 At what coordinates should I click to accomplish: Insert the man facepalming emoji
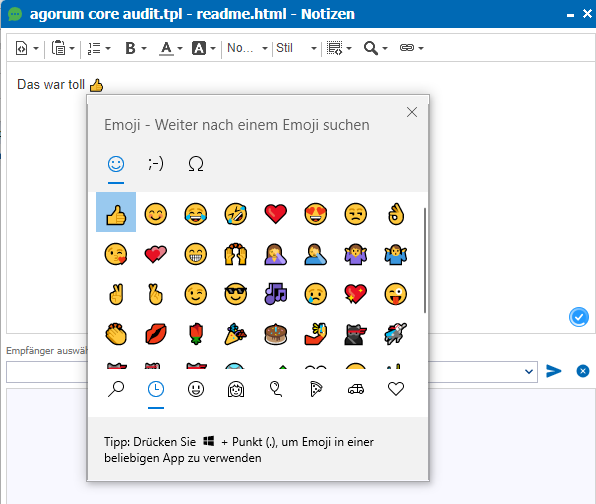tap(315, 254)
